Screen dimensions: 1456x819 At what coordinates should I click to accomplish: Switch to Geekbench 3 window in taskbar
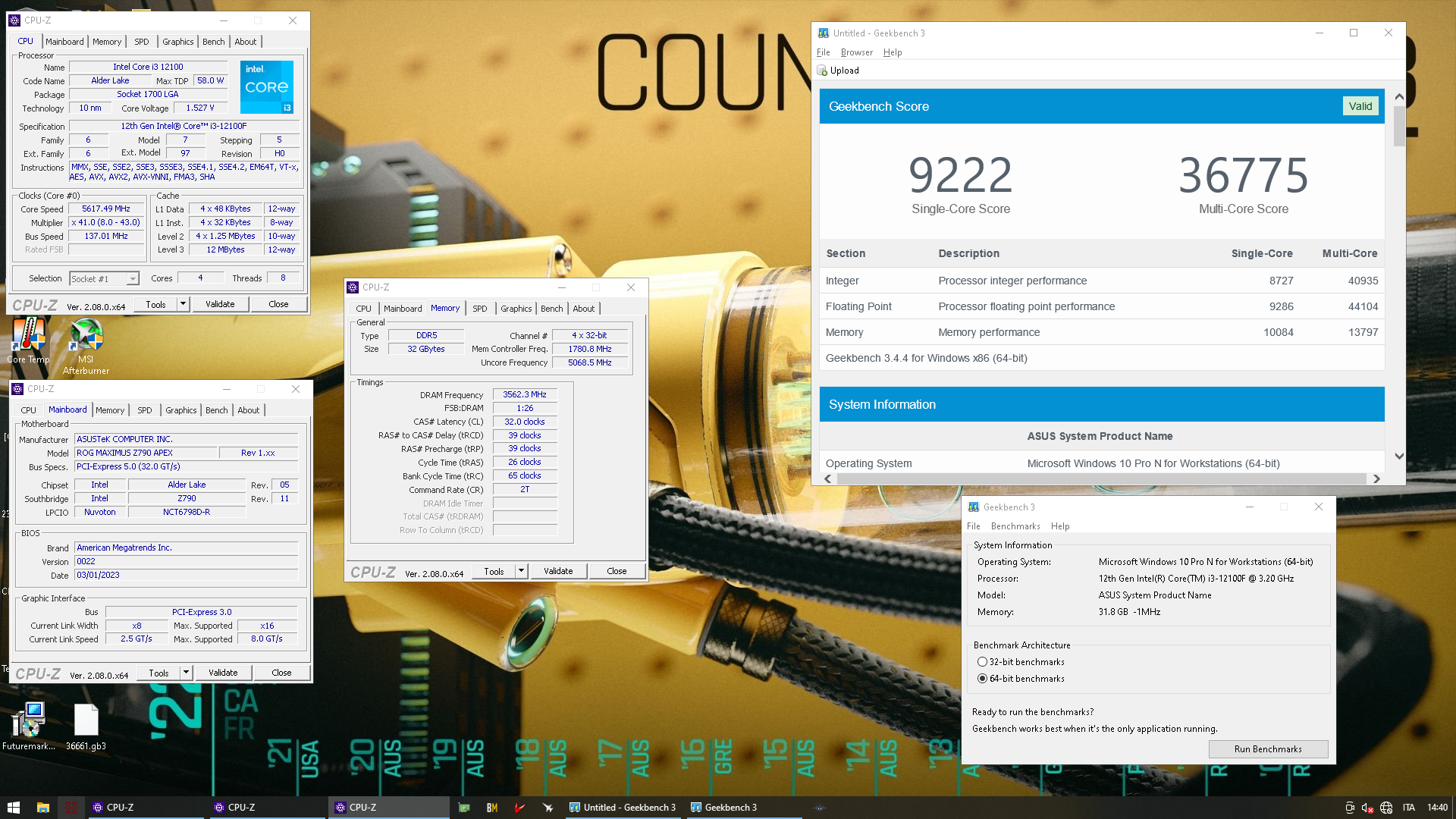pyautogui.click(x=743, y=808)
